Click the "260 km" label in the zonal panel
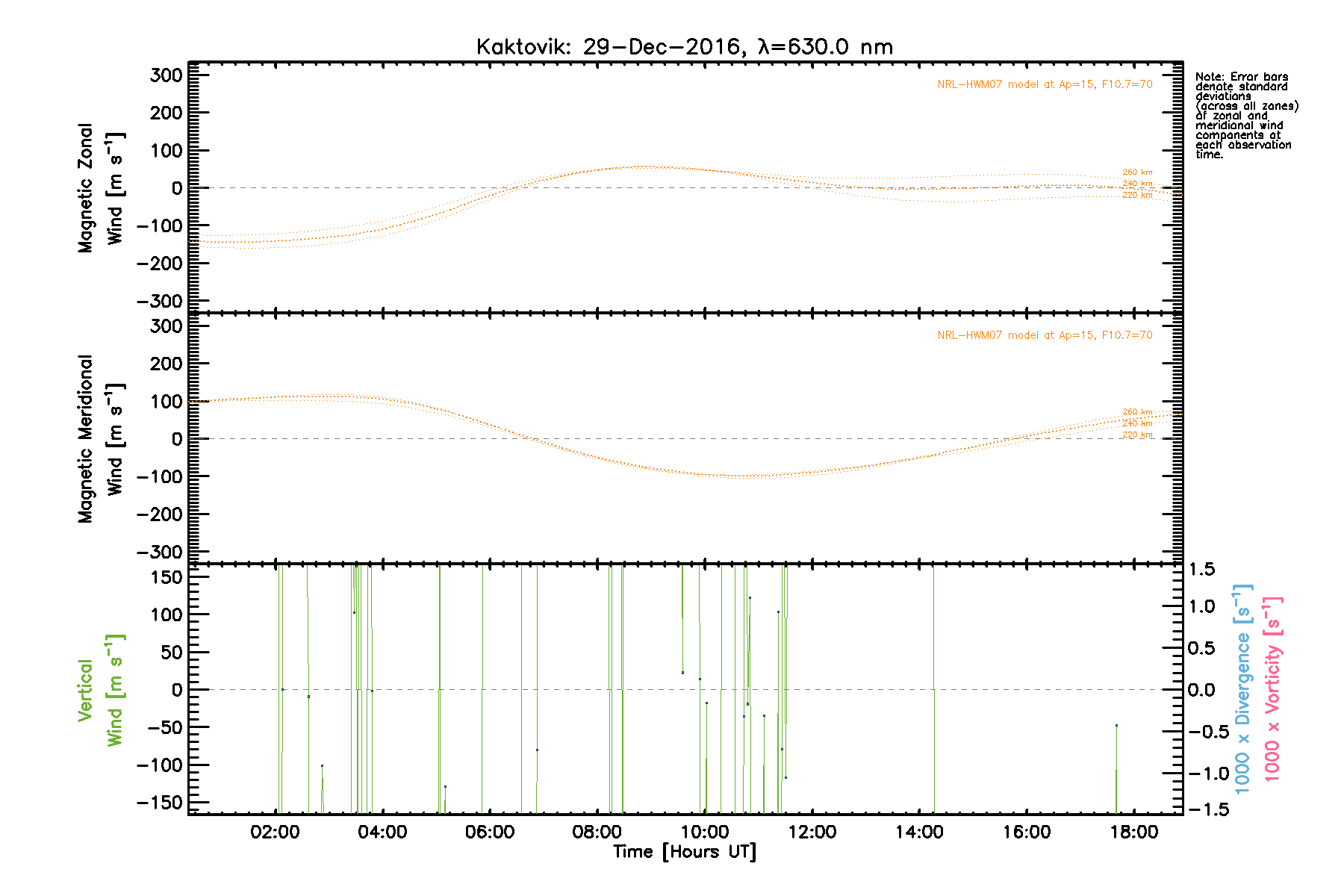 point(1137,172)
